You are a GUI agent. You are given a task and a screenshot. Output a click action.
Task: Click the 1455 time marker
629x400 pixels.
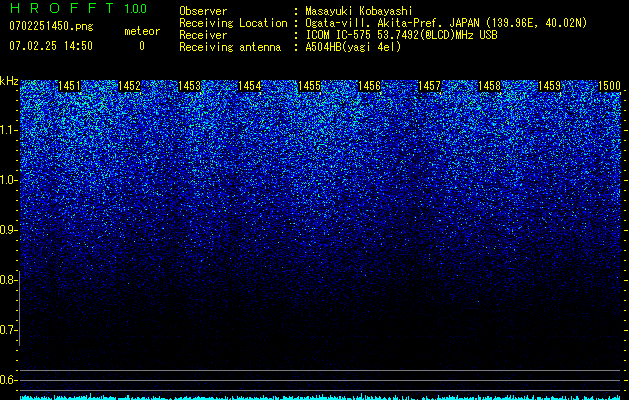tap(310, 86)
